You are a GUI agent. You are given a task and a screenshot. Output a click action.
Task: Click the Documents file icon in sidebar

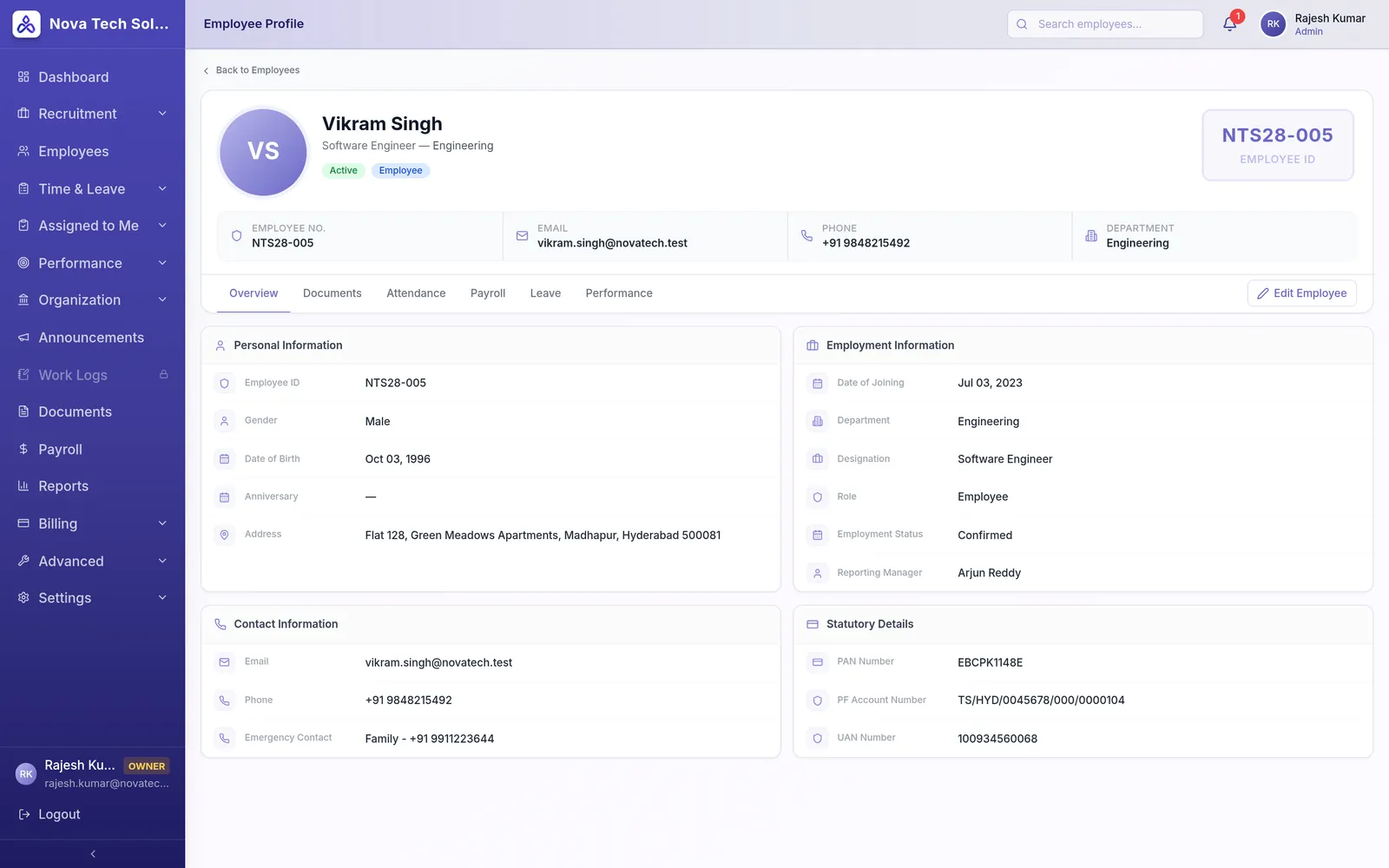point(23,411)
